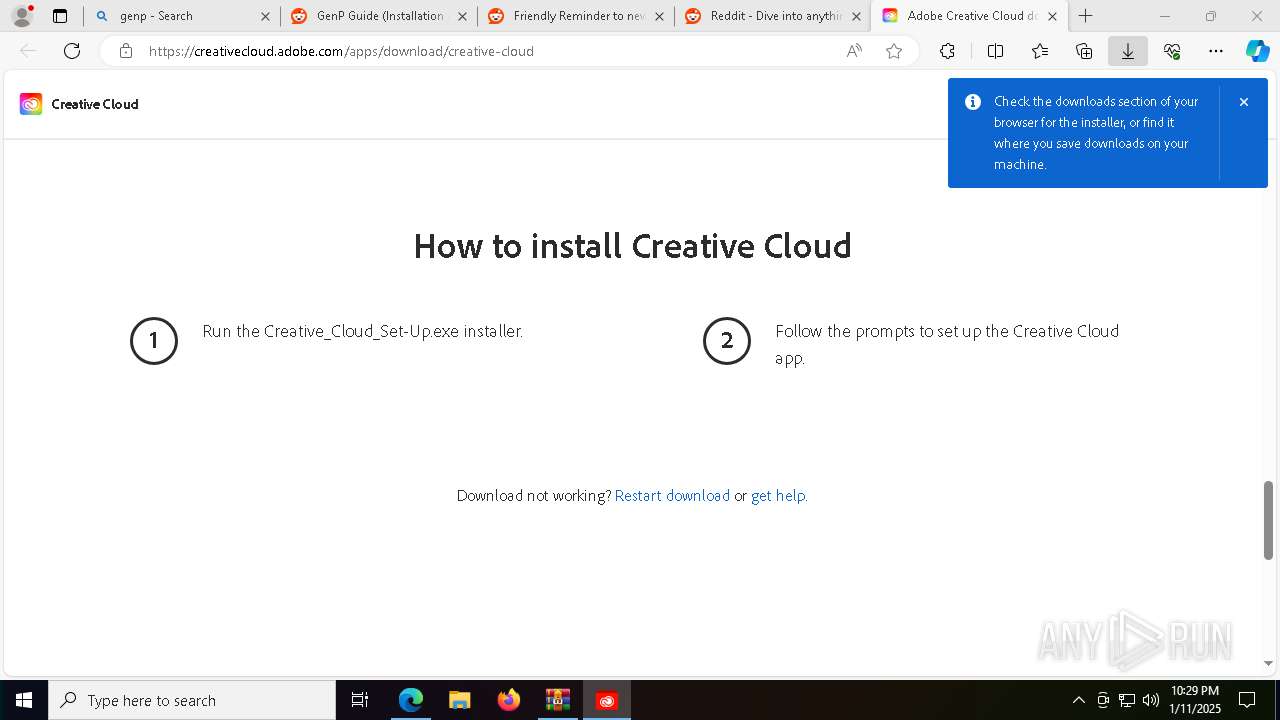Image resolution: width=1280 pixels, height=720 pixels.
Task: Minimize the Edge browser window
Action: [1164, 16]
